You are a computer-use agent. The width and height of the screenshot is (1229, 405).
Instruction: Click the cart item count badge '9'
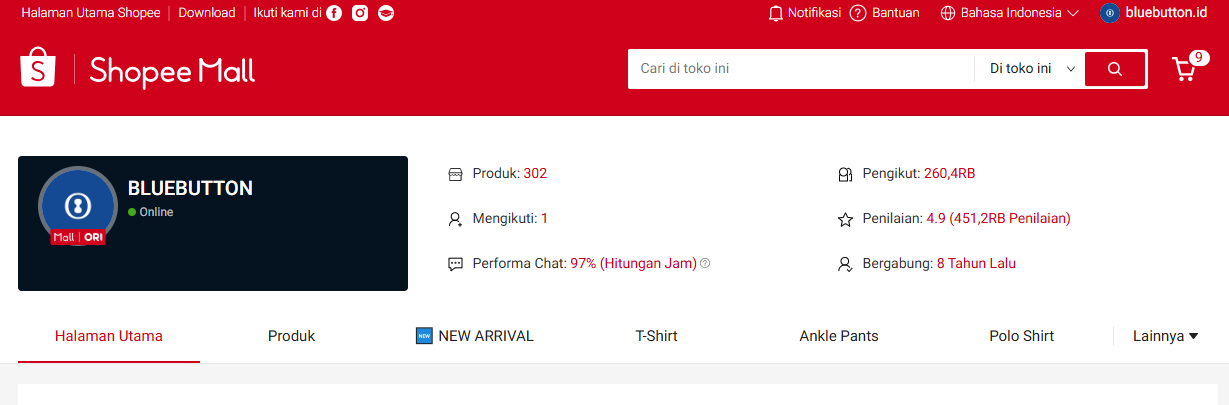pyautogui.click(x=1200, y=57)
